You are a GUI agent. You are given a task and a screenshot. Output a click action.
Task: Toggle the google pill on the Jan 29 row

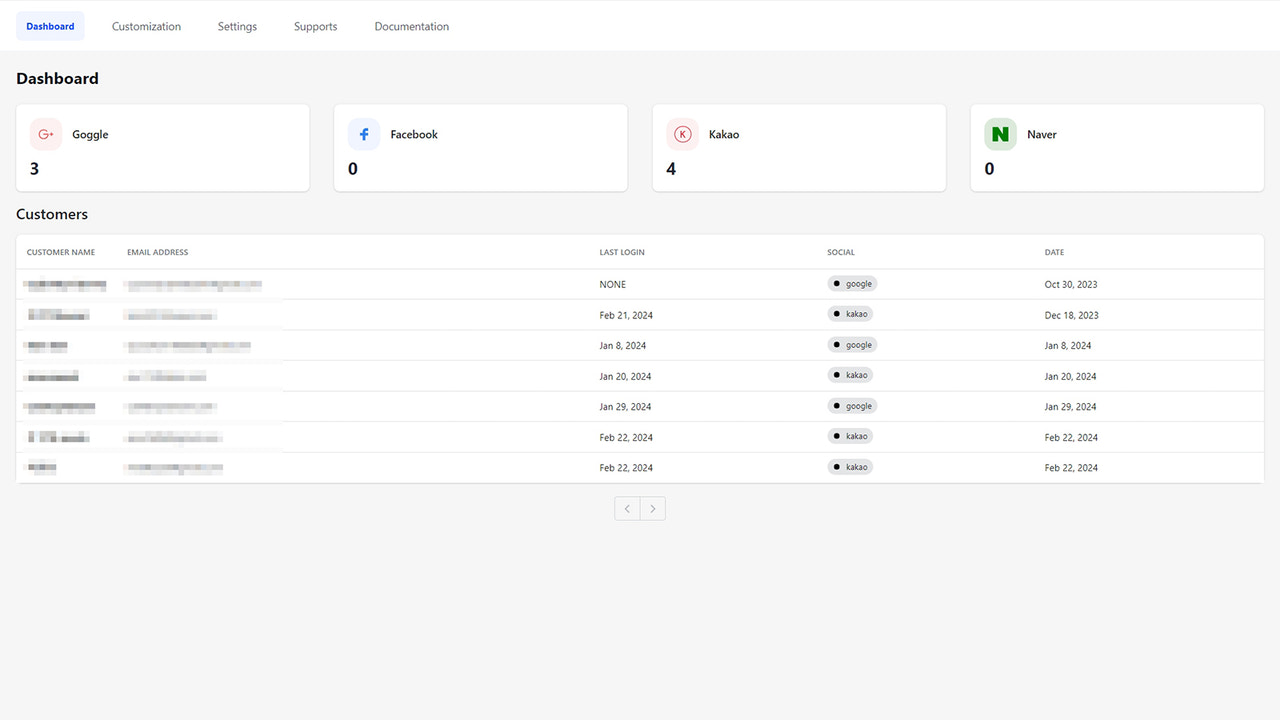(851, 405)
